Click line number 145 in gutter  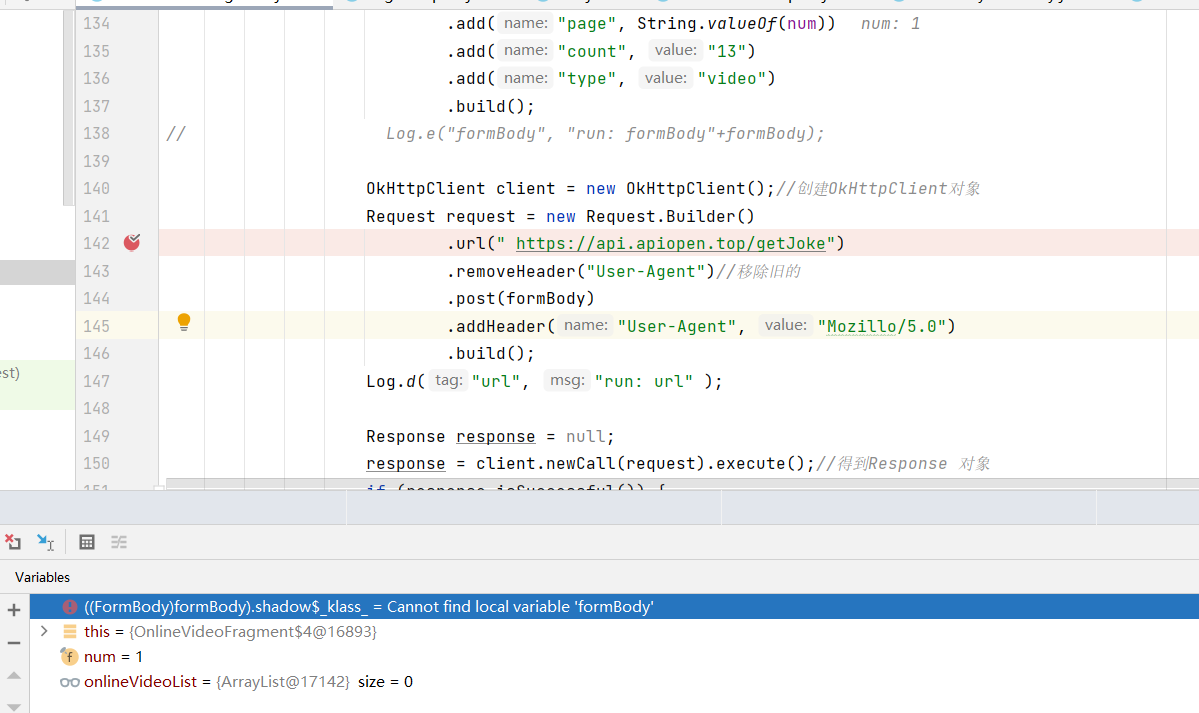[96, 326]
